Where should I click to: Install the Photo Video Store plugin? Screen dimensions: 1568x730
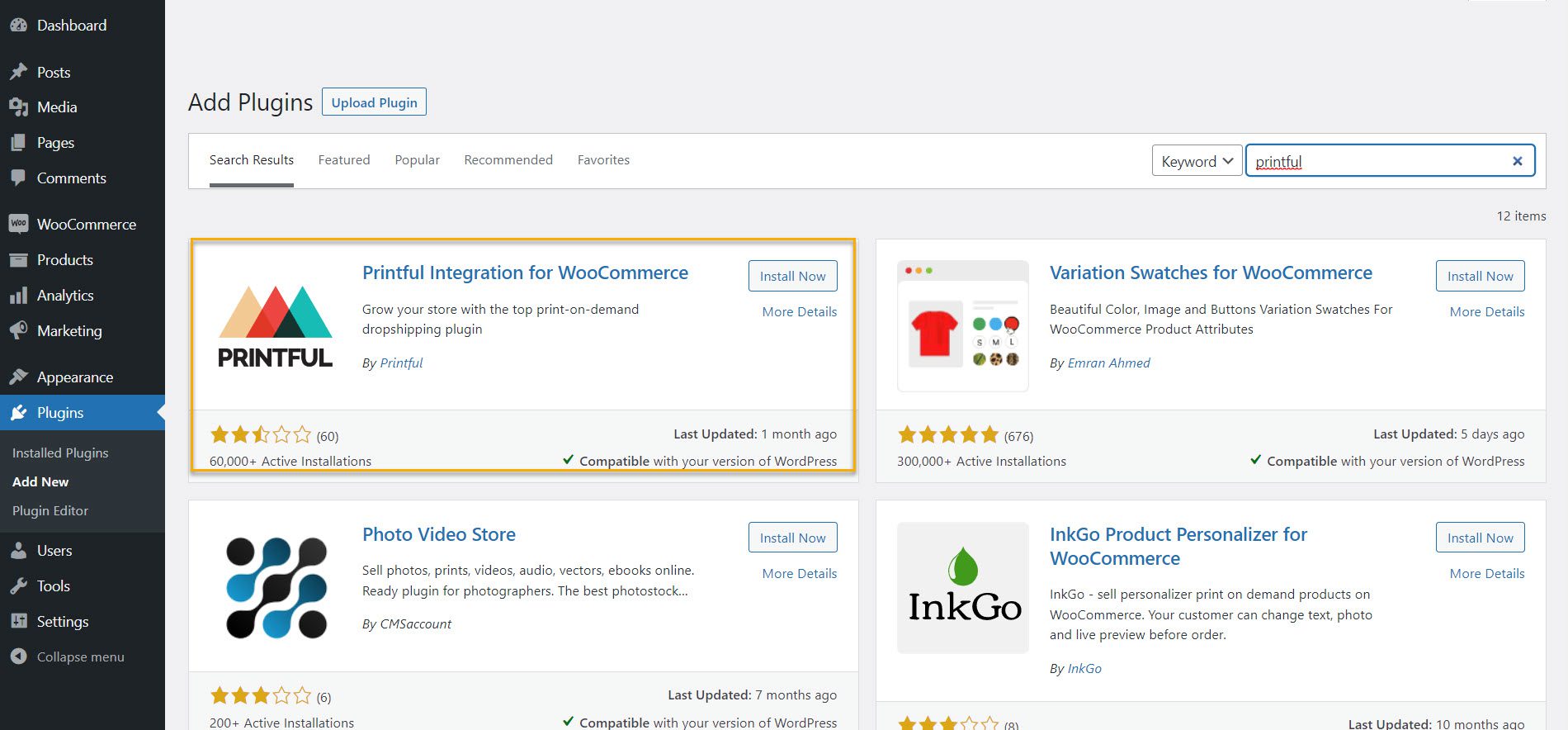(x=792, y=538)
